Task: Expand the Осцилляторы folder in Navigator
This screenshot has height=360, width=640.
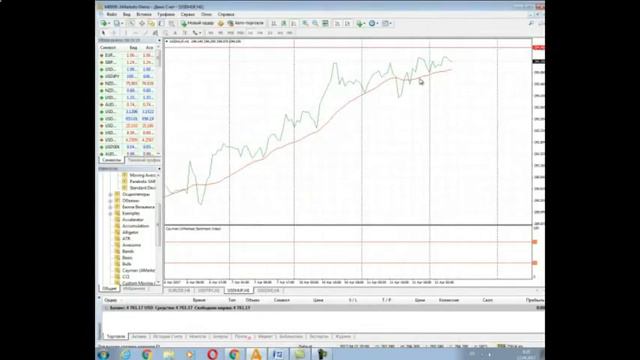Action: coord(110,195)
